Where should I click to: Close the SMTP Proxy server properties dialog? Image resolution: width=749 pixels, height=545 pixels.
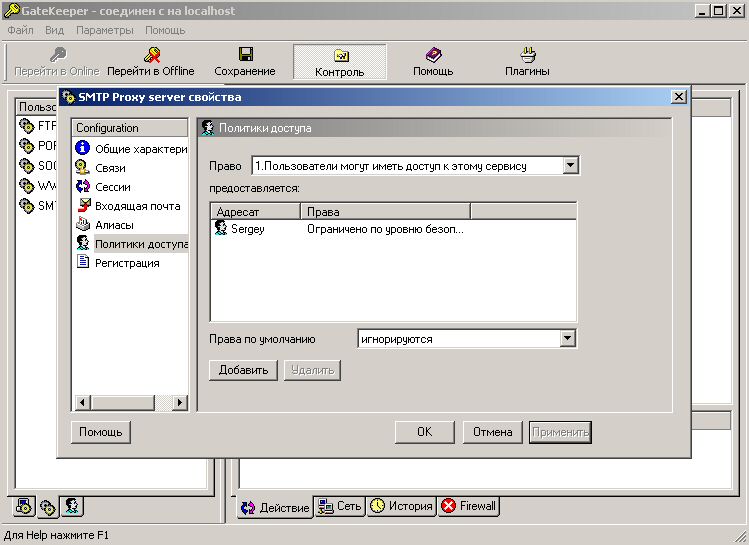(x=678, y=97)
